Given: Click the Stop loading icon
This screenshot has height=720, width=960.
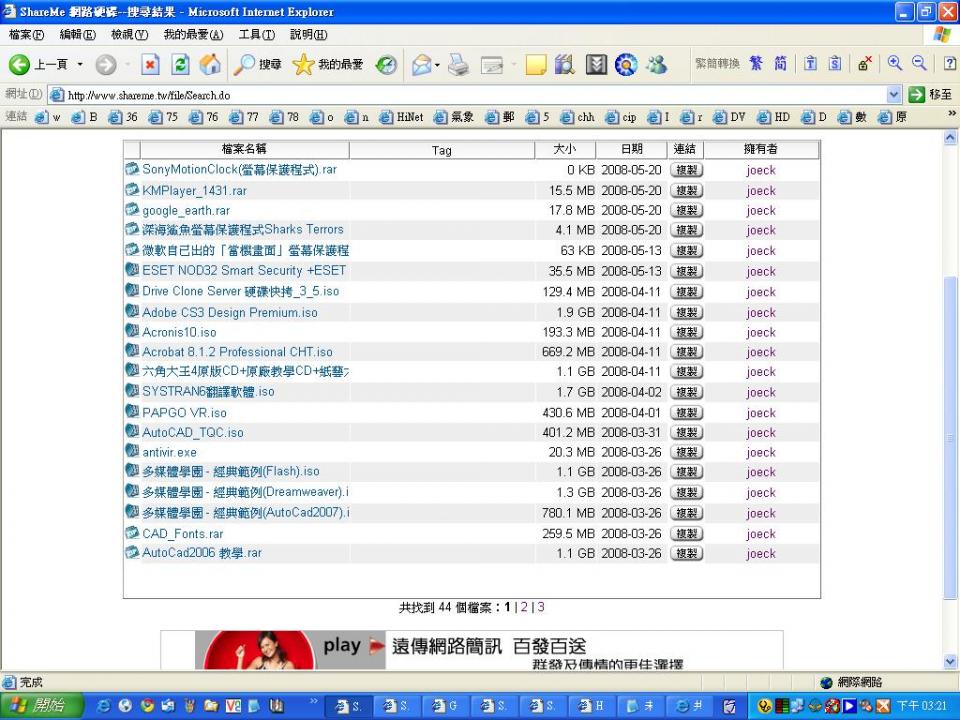Looking at the screenshot, I should [150, 64].
